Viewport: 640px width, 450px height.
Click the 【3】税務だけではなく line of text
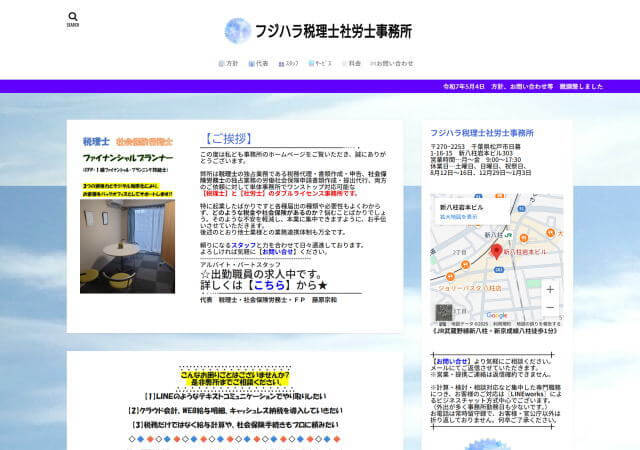pos(235,425)
